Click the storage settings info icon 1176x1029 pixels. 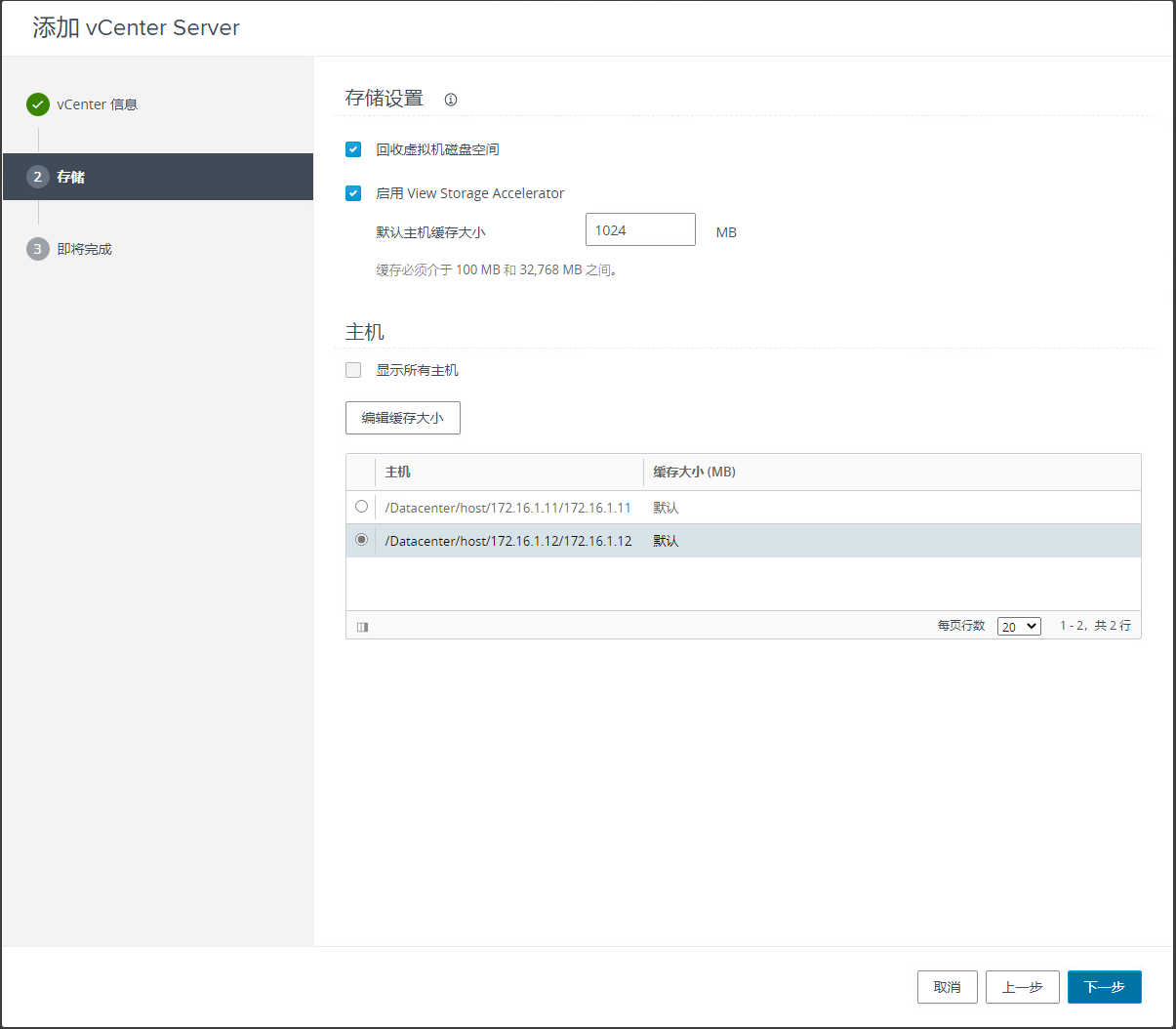451,100
